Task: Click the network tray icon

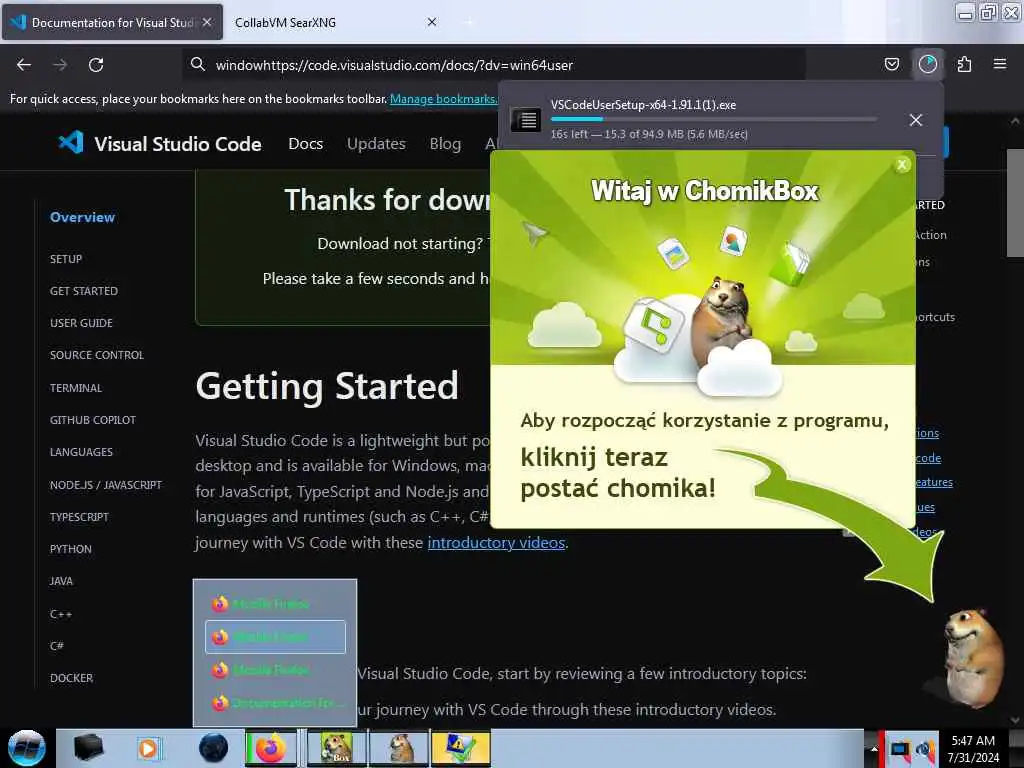Action: tap(926, 749)
